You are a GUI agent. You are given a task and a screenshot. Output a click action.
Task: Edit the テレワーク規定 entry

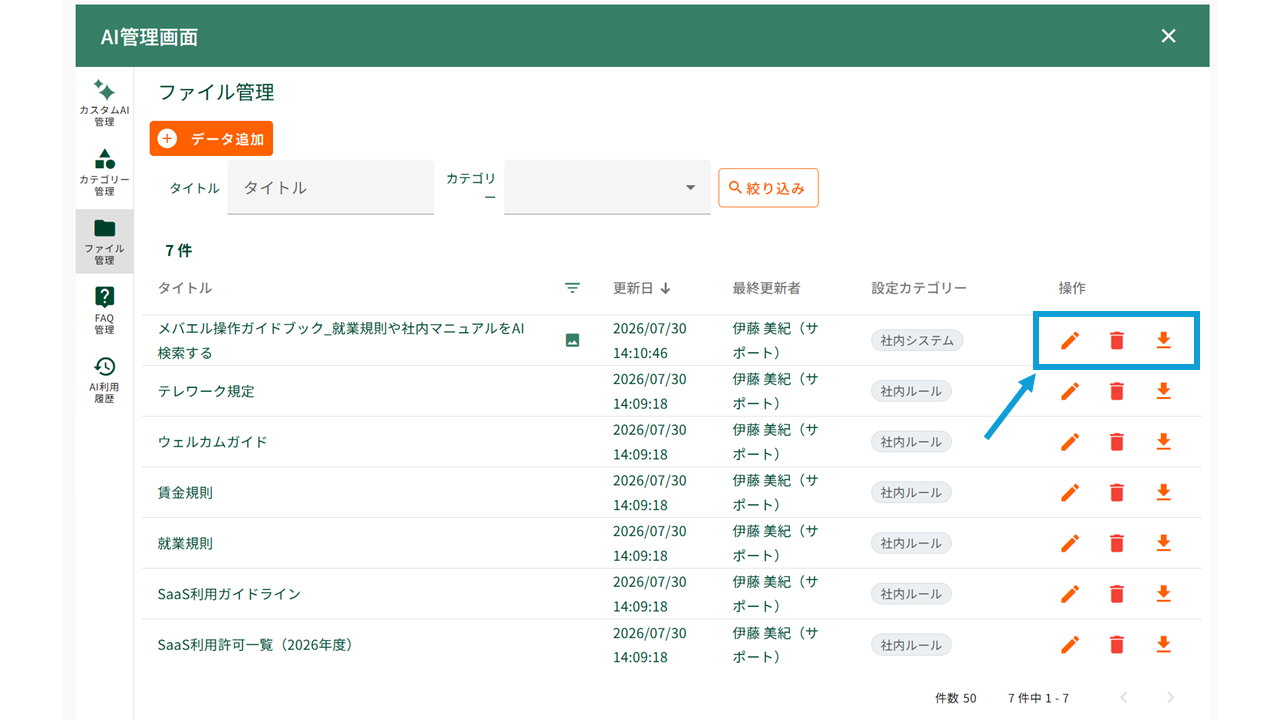(x=1070, y=391)
